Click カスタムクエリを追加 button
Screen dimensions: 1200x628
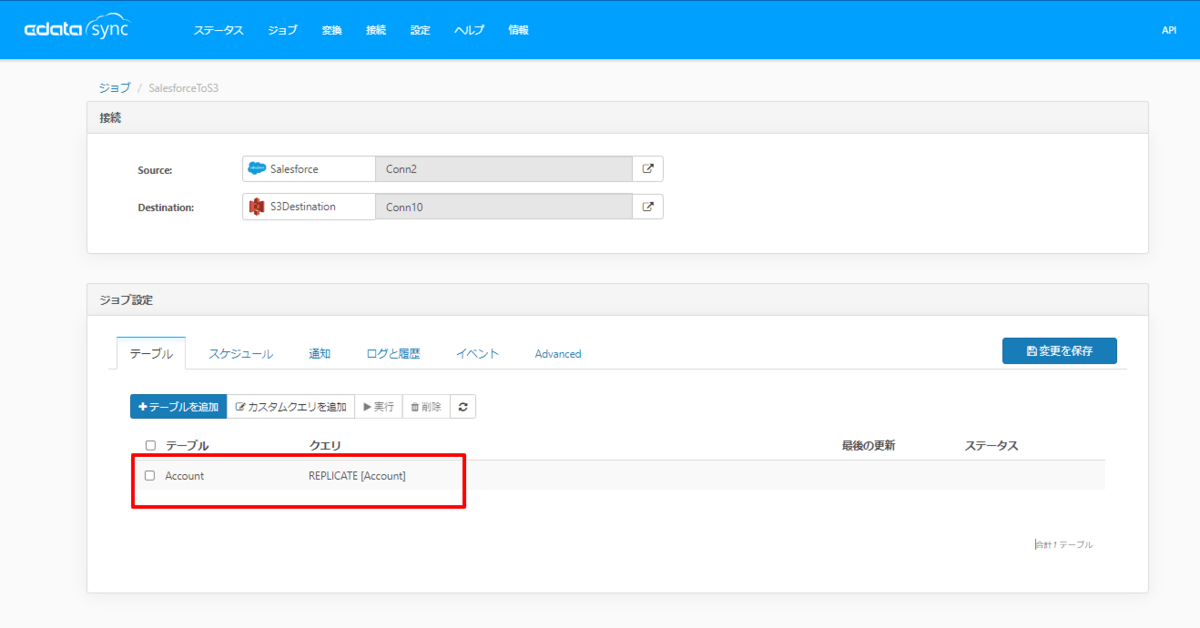pos(291,407)
